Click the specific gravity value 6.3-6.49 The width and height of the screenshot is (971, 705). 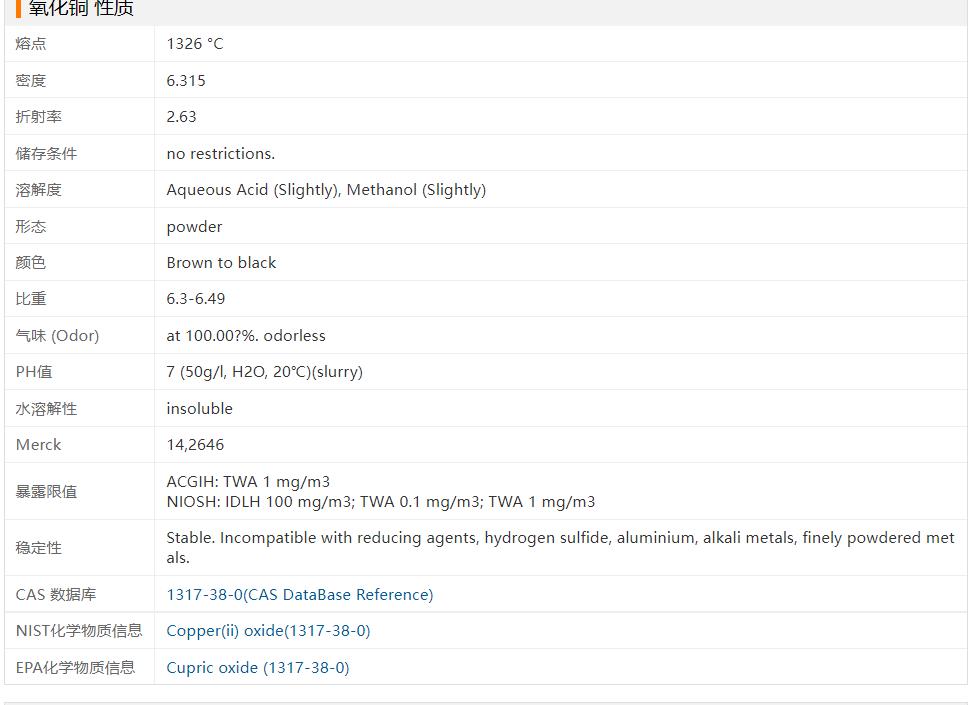pyautogui.click(x=196, y=299)
